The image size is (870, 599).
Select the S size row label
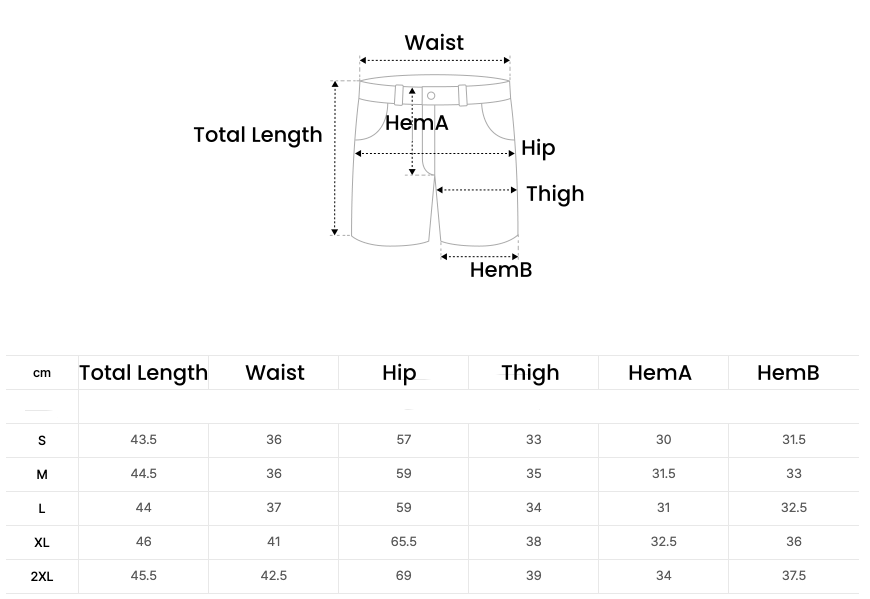coord(42,441)
